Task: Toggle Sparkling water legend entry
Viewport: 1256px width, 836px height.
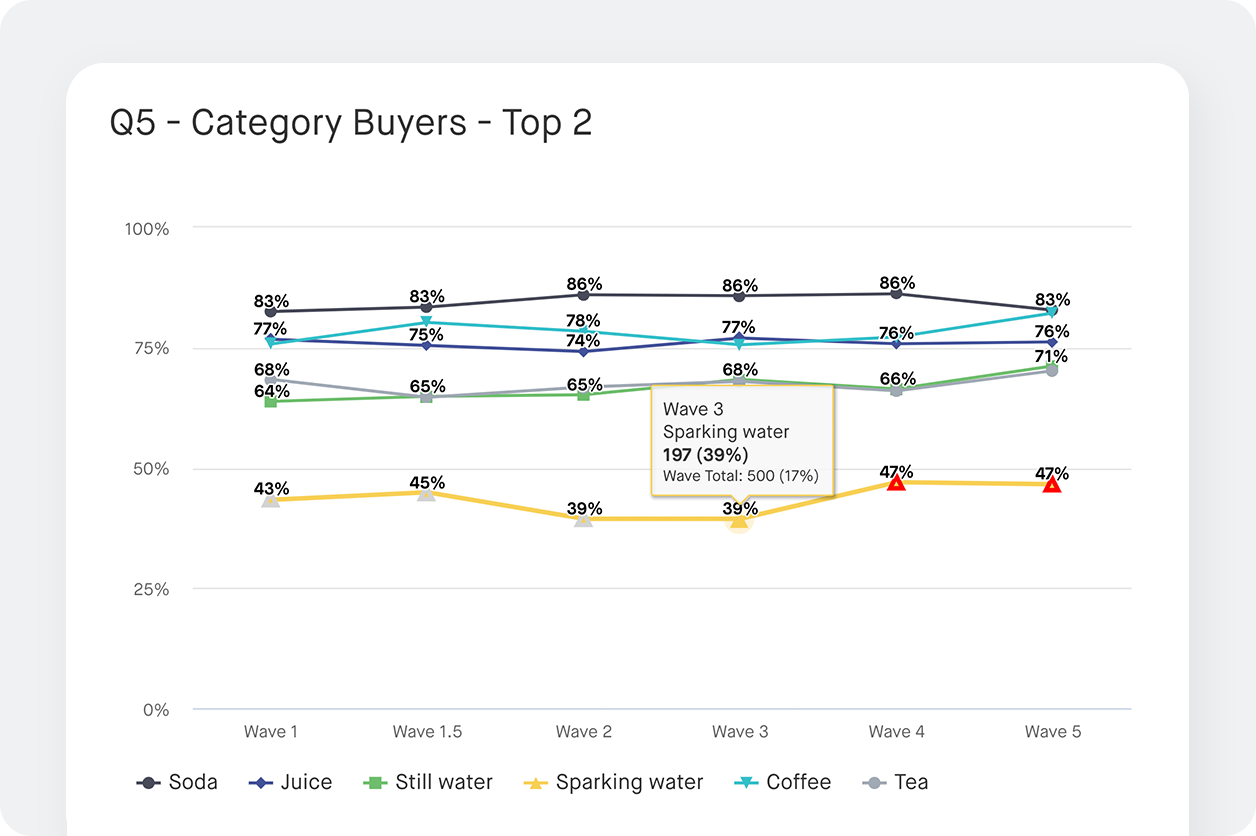Action: point(614,782)
